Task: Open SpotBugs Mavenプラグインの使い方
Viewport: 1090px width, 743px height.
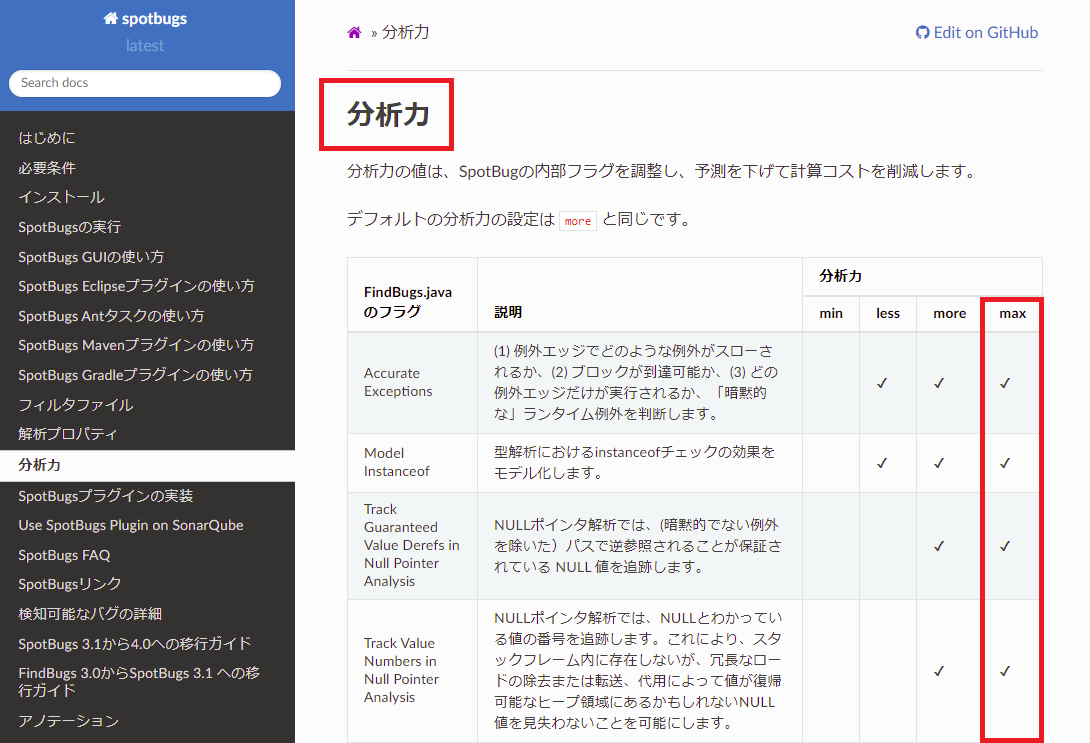Action: 136,345
